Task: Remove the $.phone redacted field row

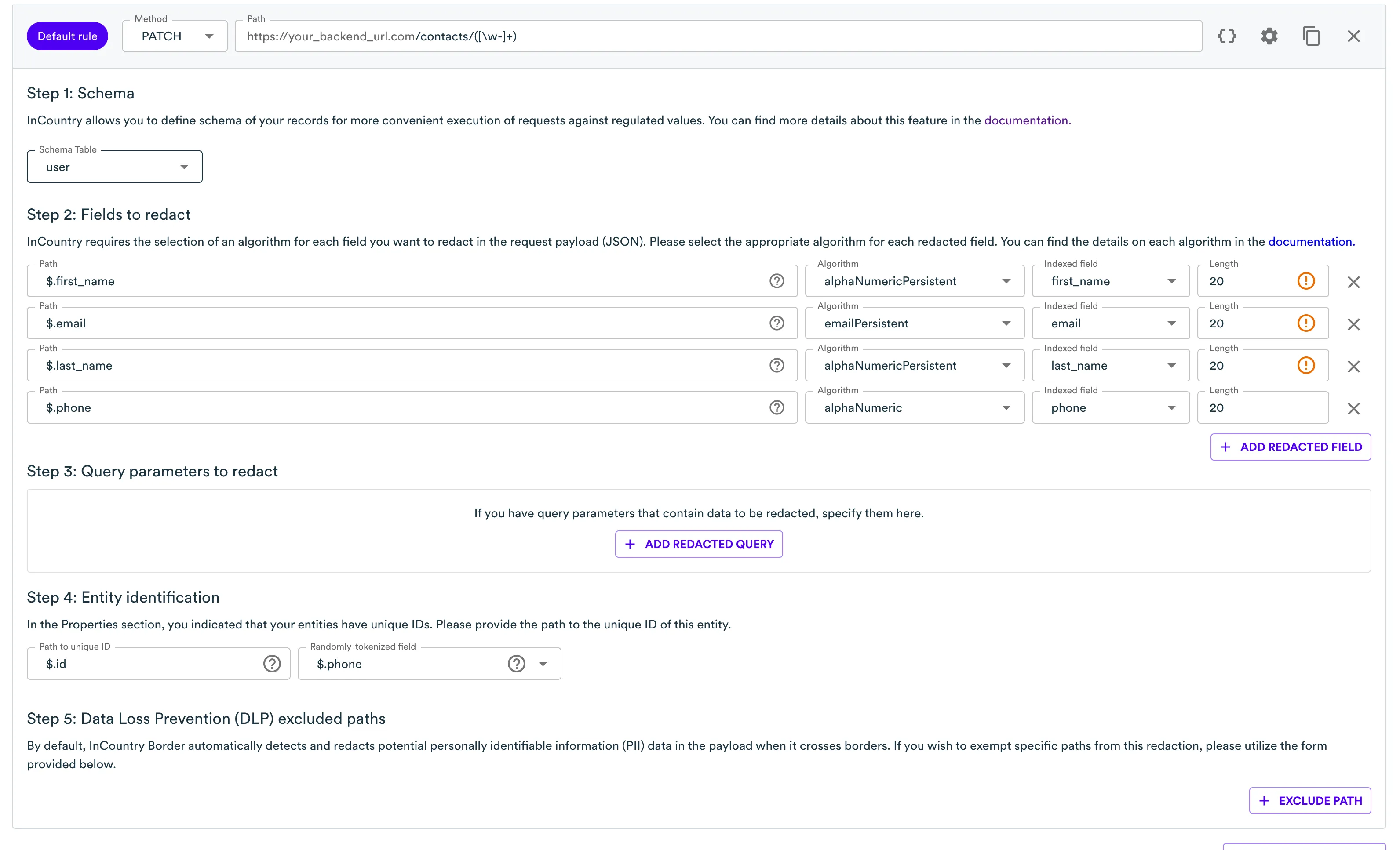Action: pyautogui.click(x=1353, y=408)
